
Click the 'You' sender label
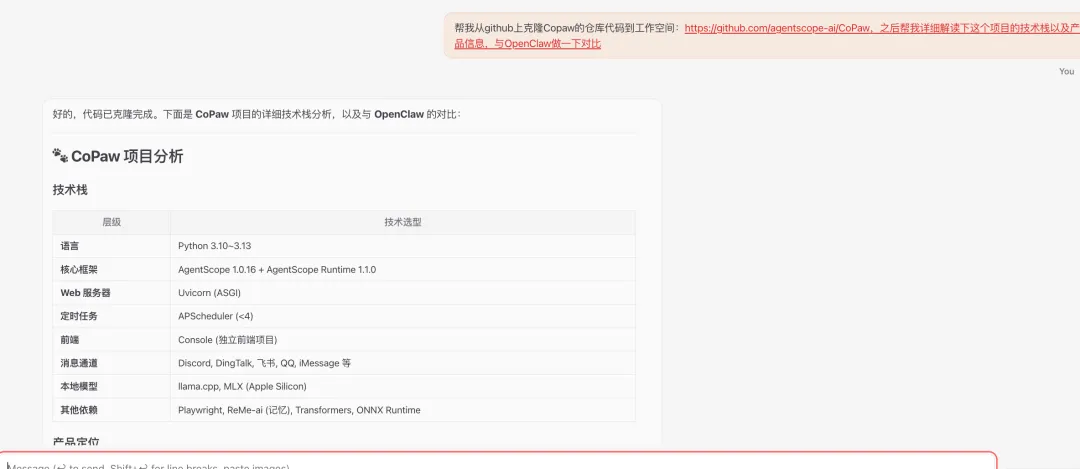(1066, 71)
